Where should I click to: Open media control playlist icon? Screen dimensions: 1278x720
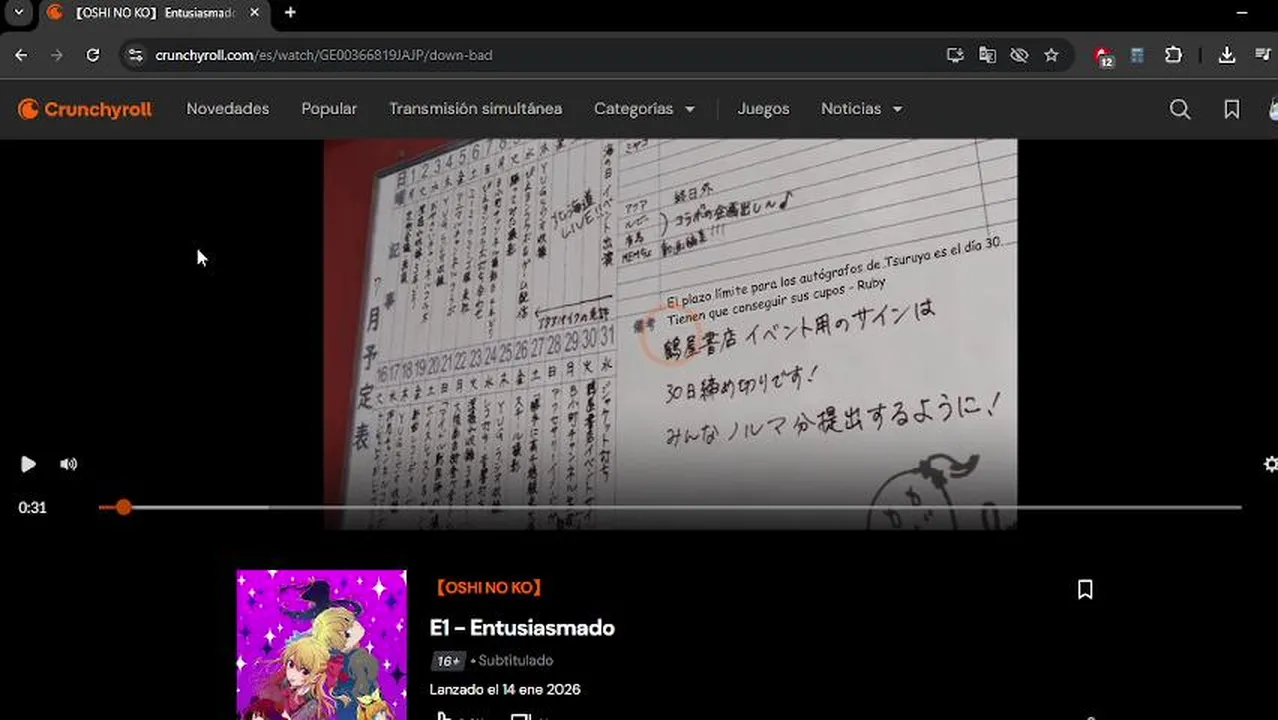1264,55
